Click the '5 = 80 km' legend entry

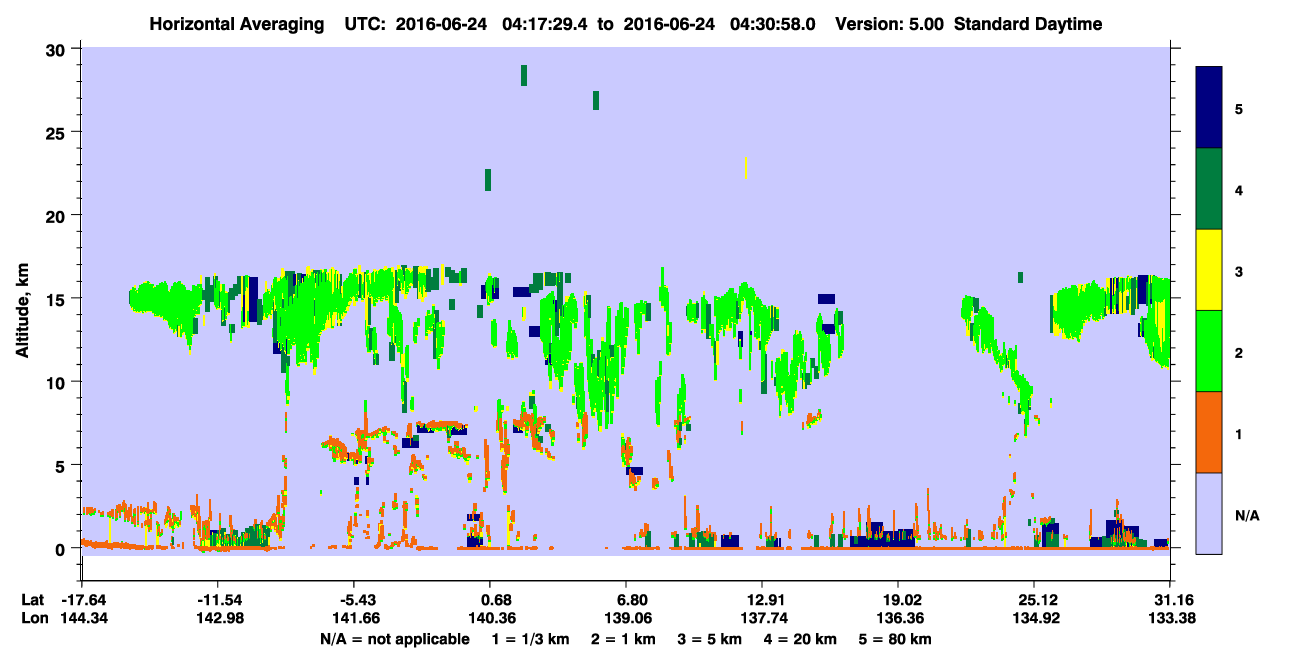coord(897,639)
